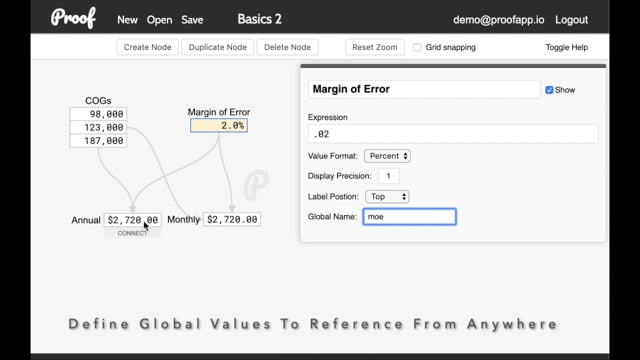Click the Proof logo
The image size is (640, 360).
click(x=73, y=18)
